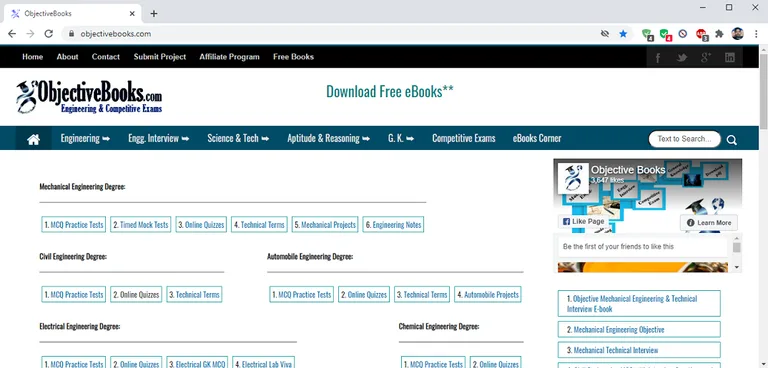Click the red extension icon with badge
The image size is (768, 368).
pyautogui.click(x=701, y=34)
